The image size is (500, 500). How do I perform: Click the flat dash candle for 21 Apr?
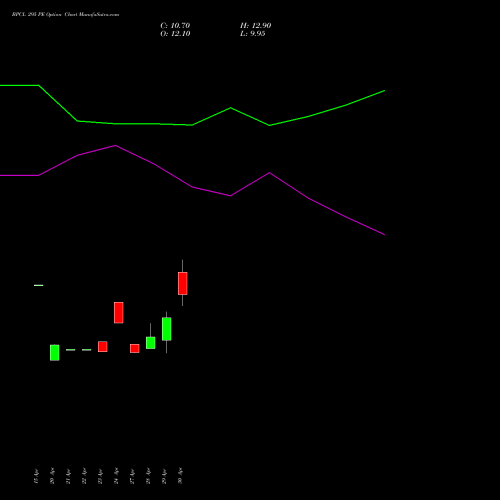[71, 350]
